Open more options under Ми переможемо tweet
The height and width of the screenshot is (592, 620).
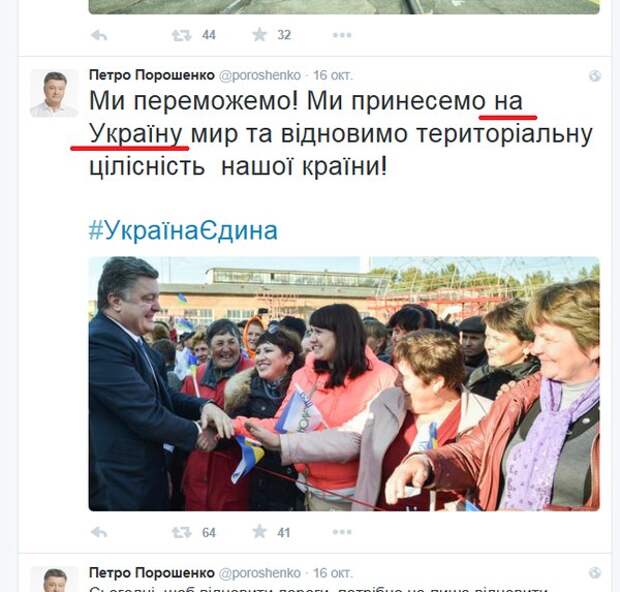click(x=342, y=532)
